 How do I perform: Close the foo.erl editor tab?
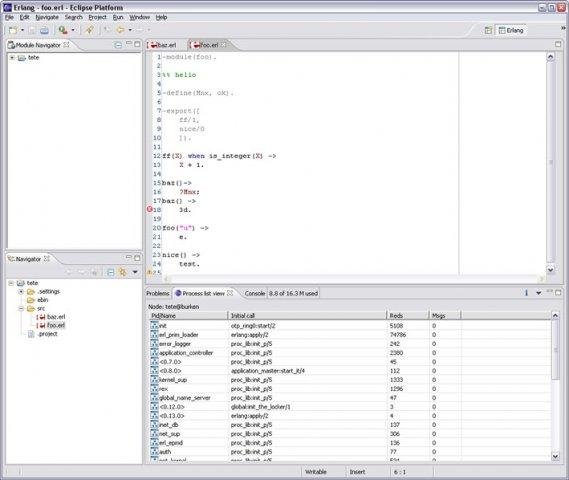tap(224, 45)
